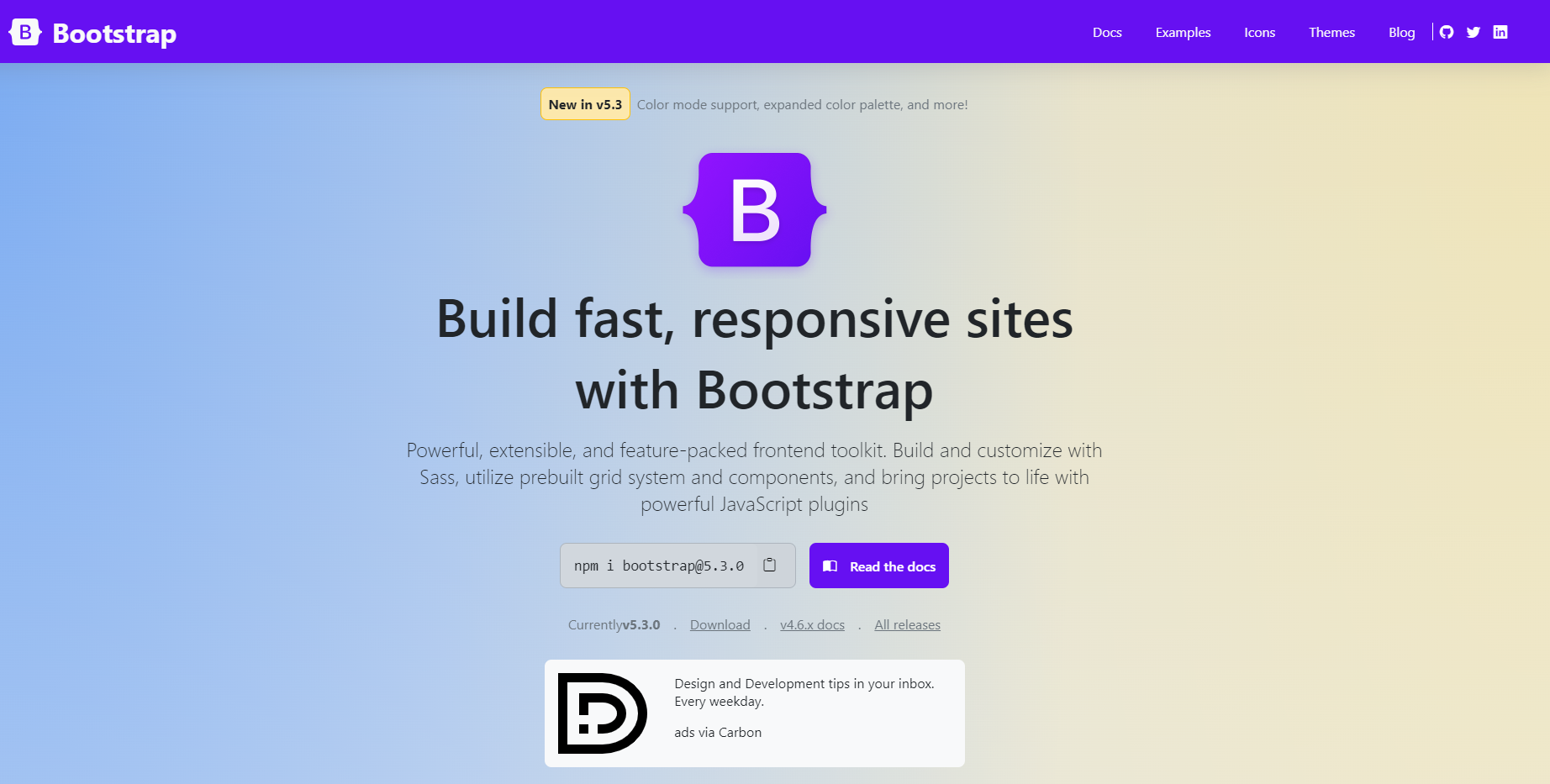Open the LinkedIn icon link
This screenshot has height=784, width=1550.
pos(1500,32)
